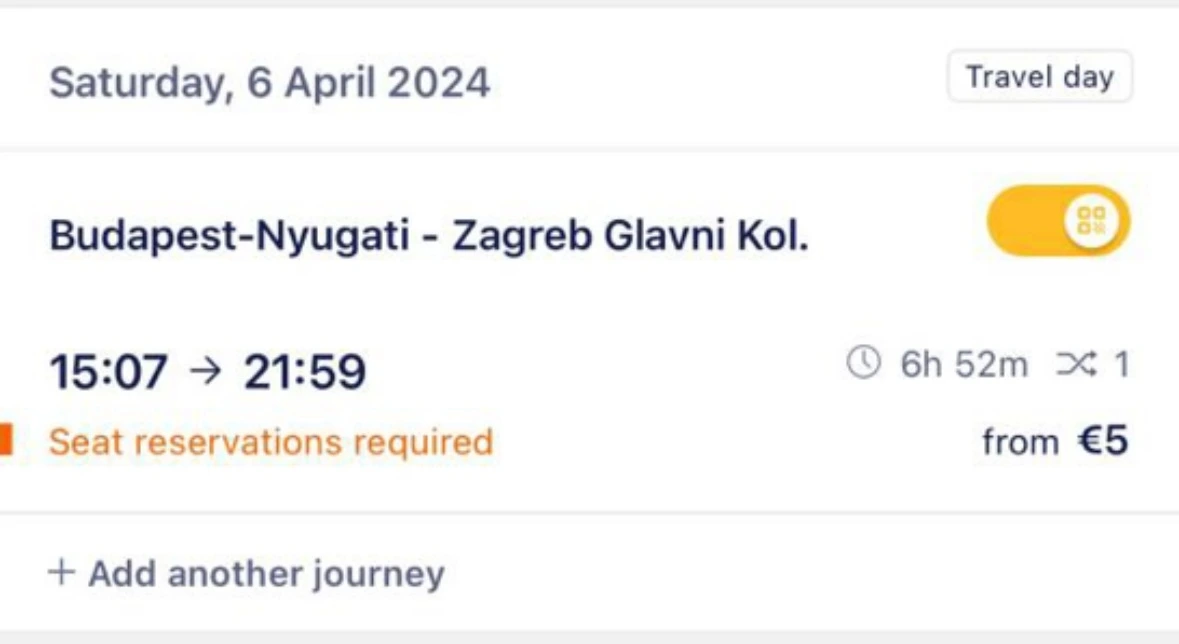The width and height of the screenshot is (1179, 644).
Task: Open the Seat reservations required notice
Action: [271, 441]
